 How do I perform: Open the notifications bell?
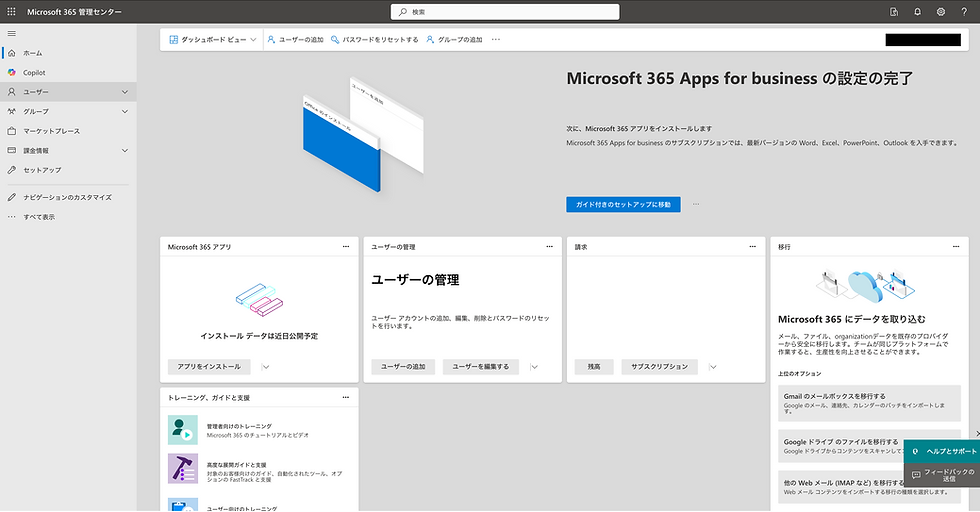(x=917, y=12)
